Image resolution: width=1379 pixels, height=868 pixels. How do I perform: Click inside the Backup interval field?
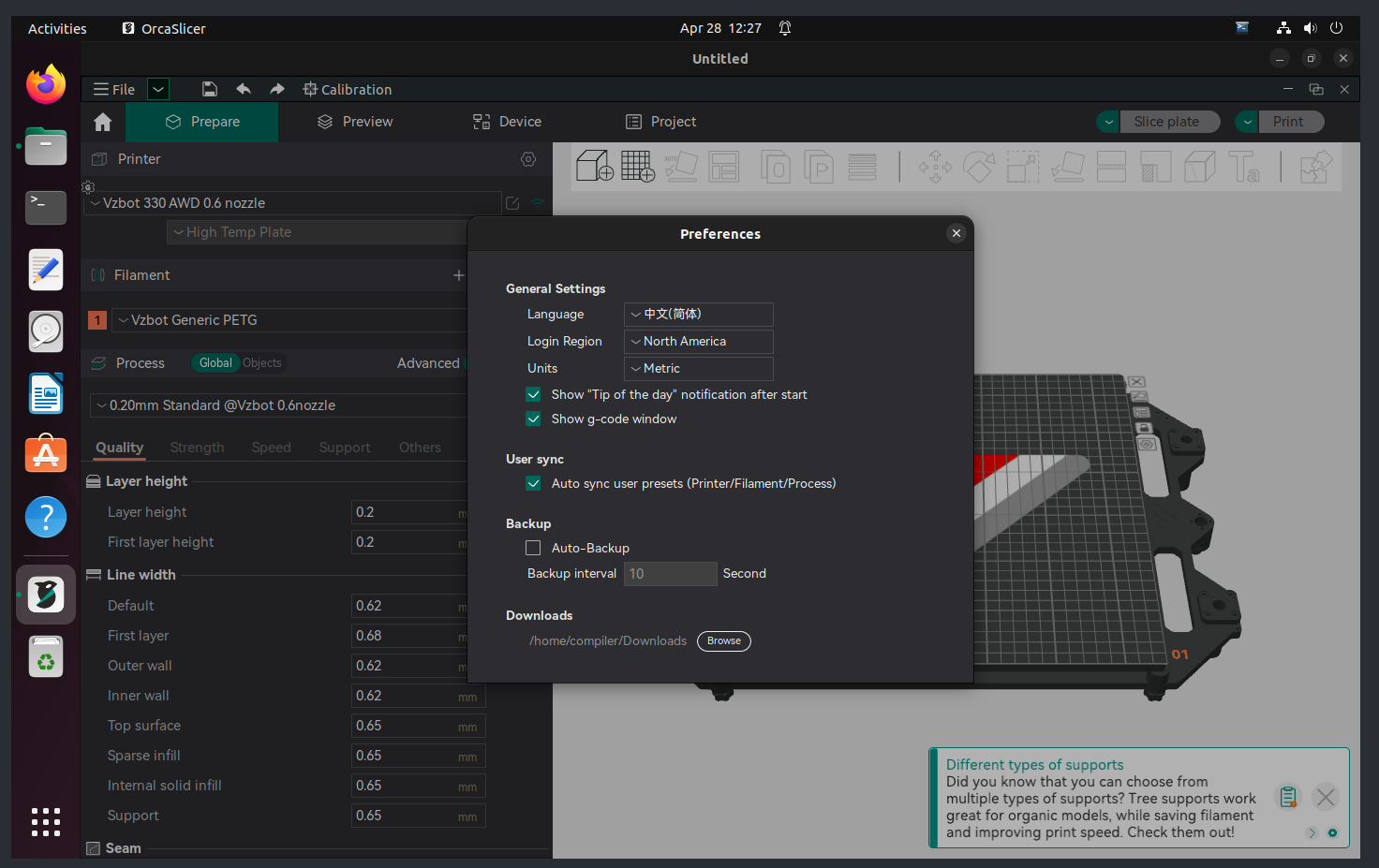pos(670,573)
